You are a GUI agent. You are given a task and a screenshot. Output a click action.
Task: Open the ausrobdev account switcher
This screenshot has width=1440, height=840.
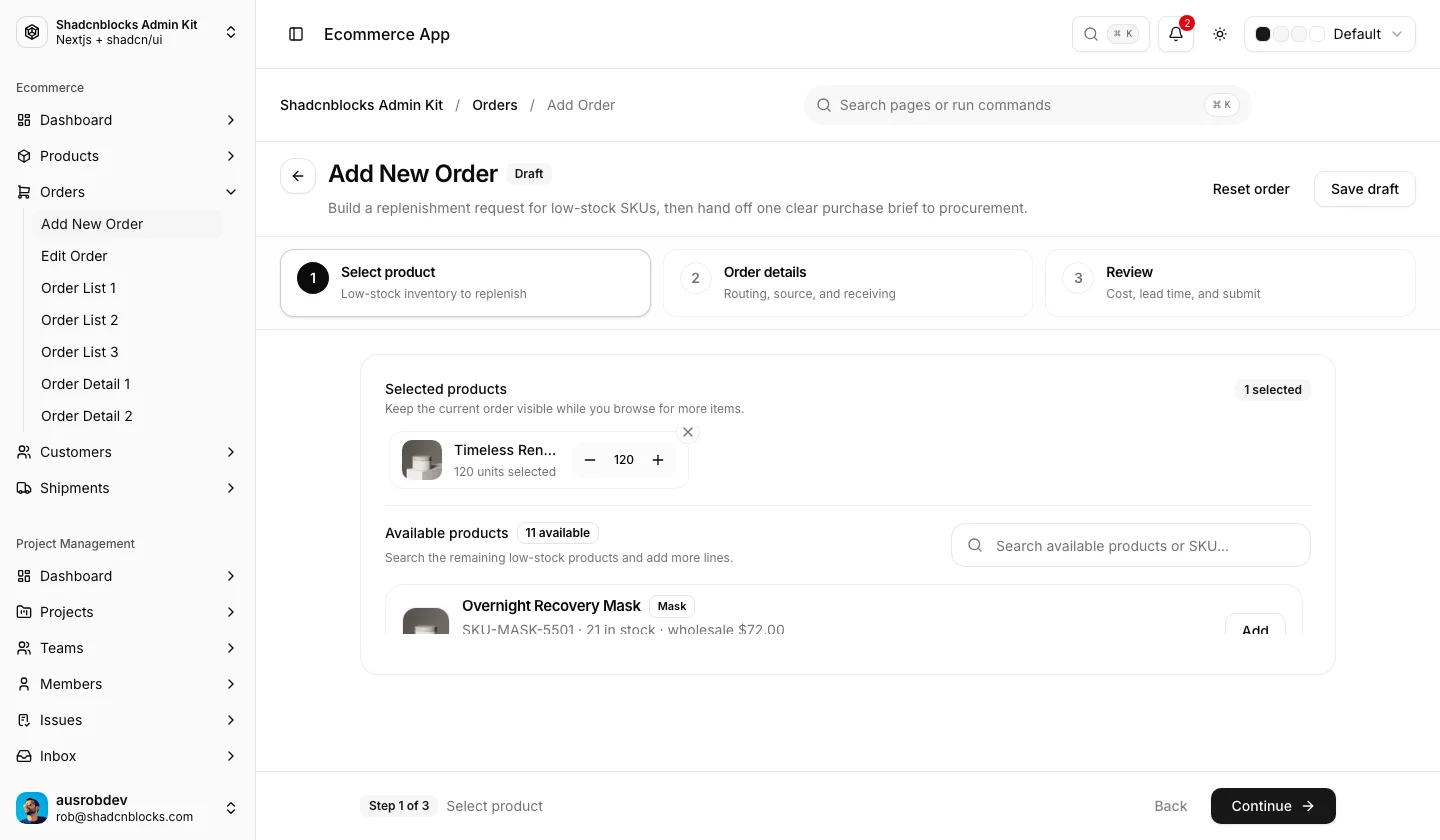pos(128,808)
